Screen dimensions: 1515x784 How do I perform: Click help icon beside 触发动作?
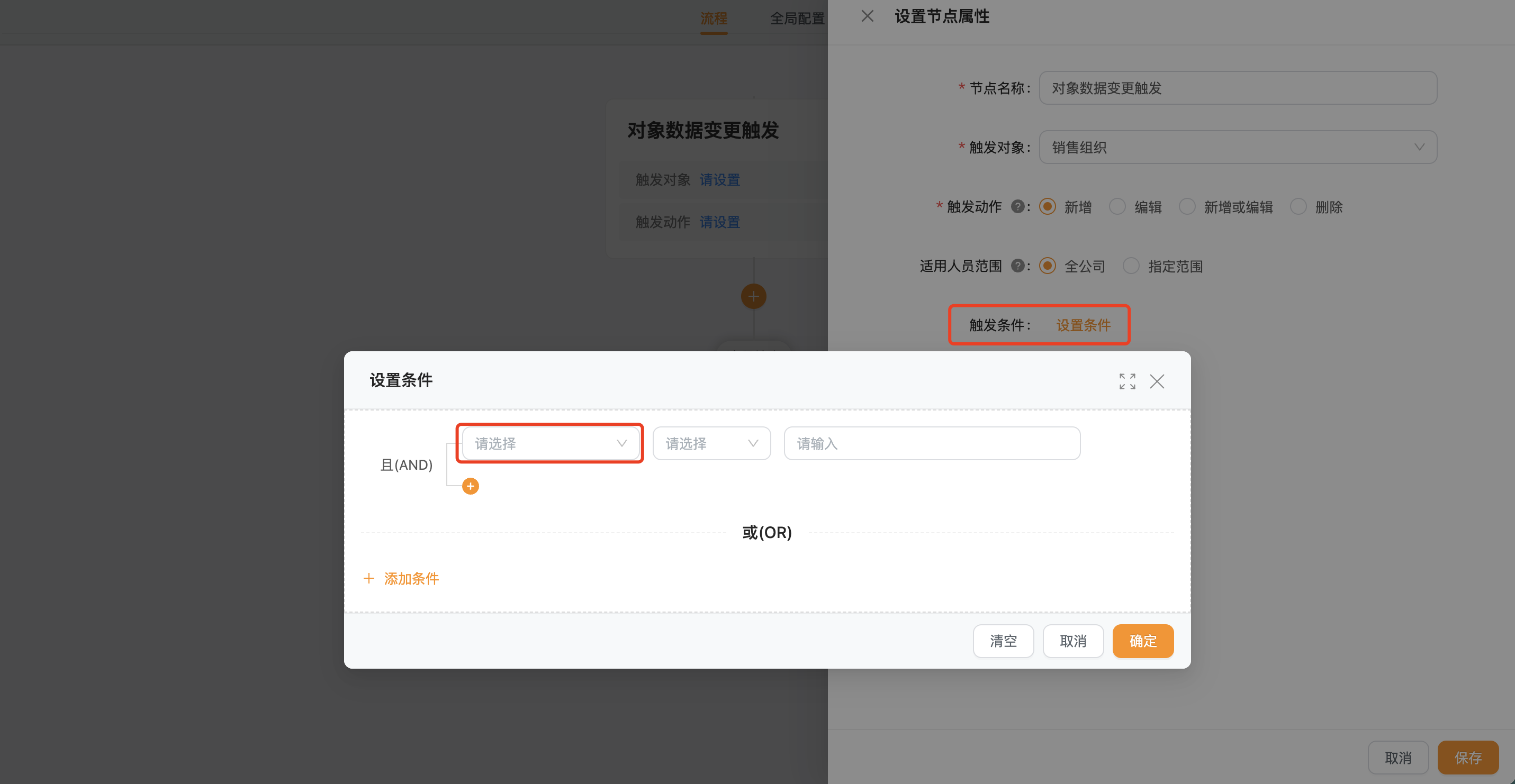1018,207
